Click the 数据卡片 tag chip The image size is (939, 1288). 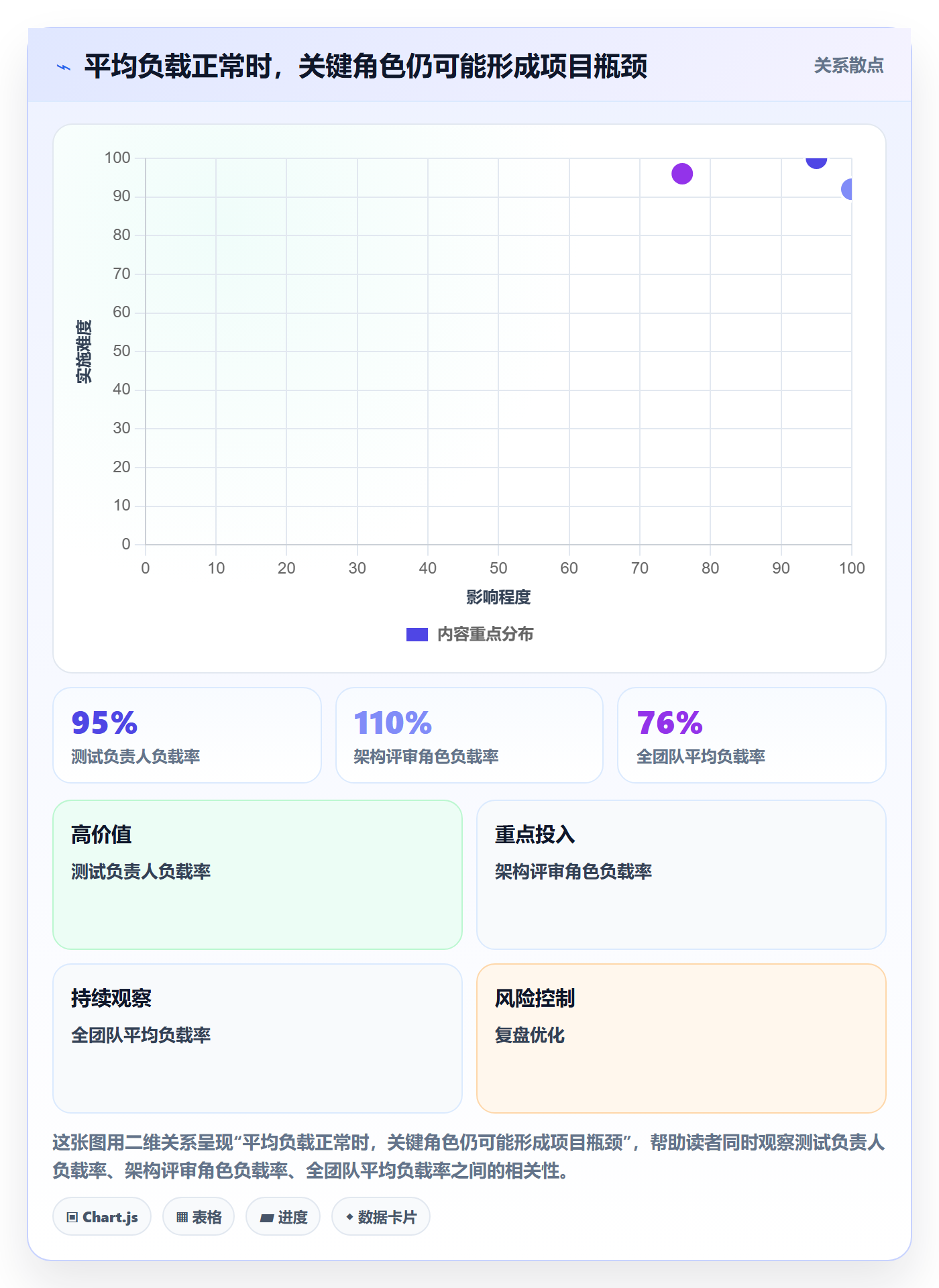point(381,1217)
